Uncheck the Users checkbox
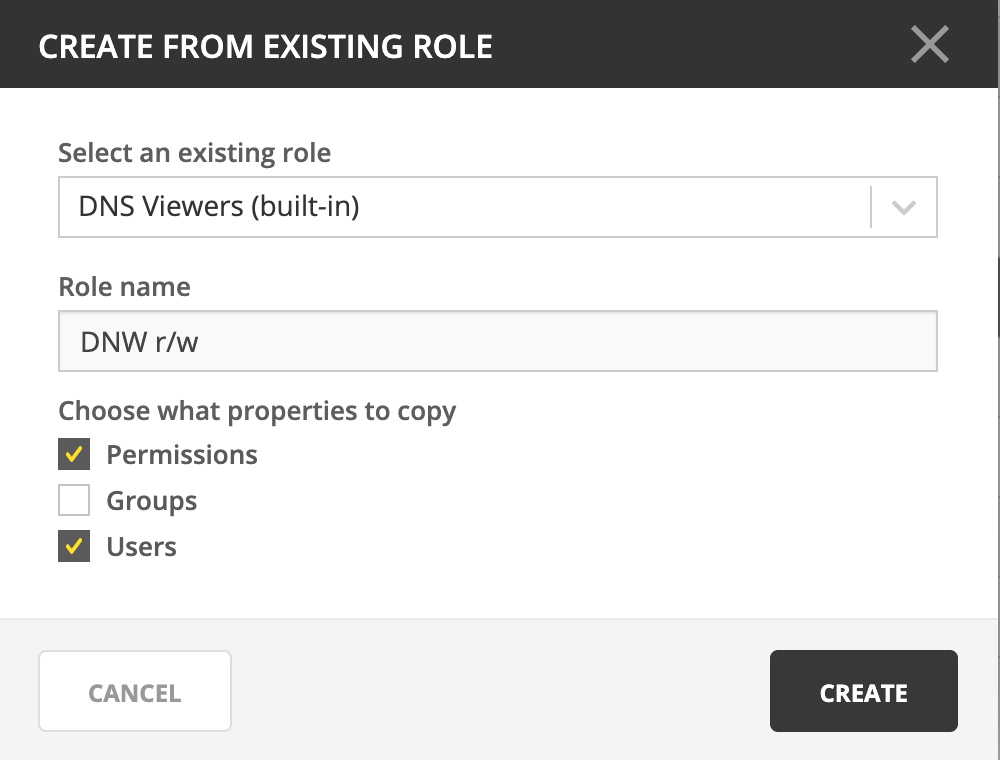This screenshot has height=760, width=1000. (x=74, y=547)
